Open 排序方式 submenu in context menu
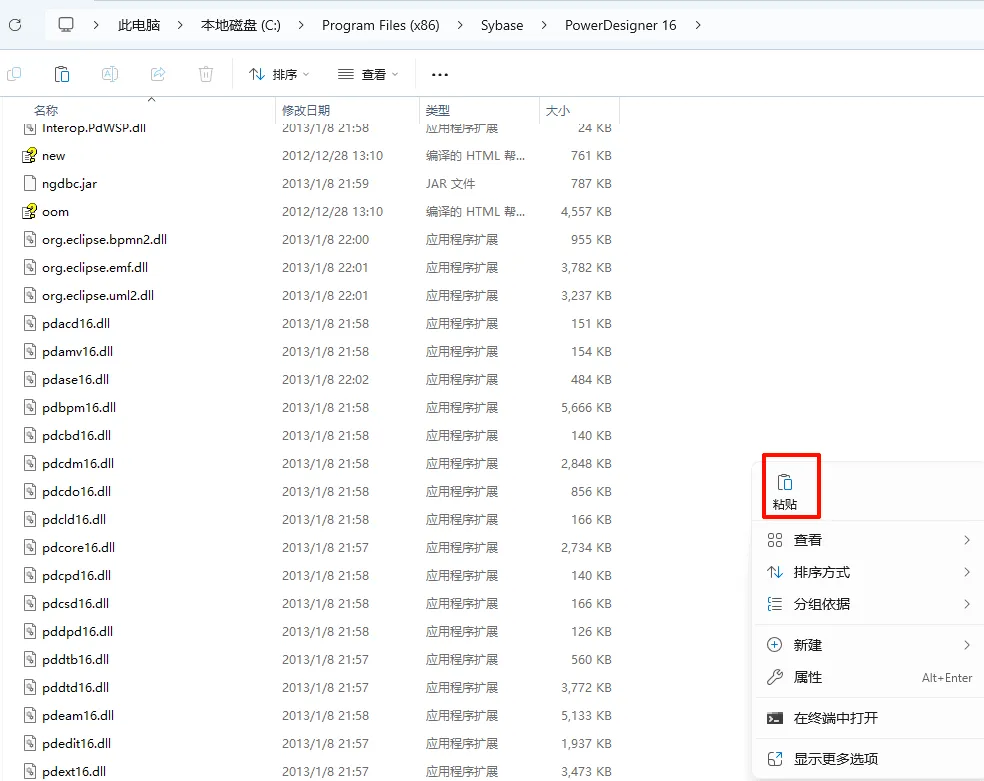The height and width of the screenshot is (781, 984). pyautogui.click(x=869, y=572)
